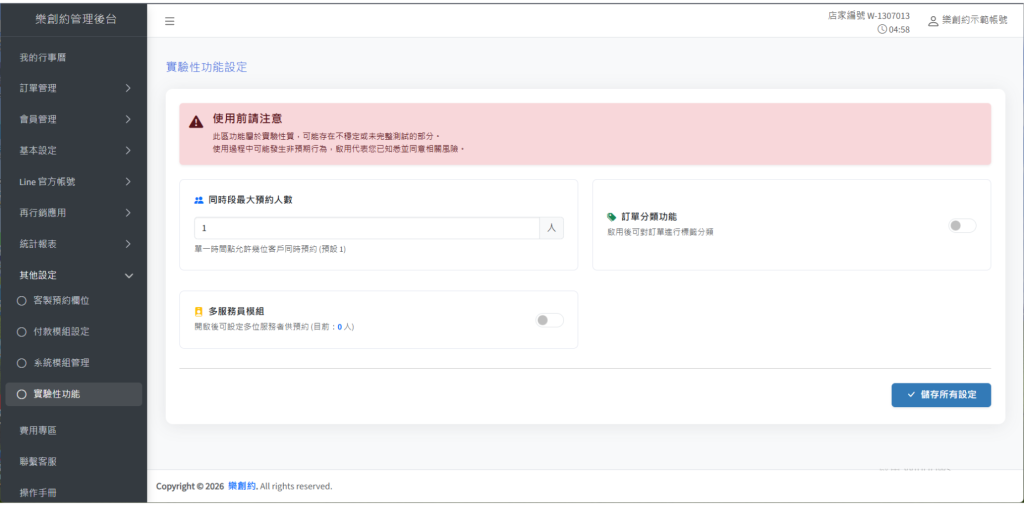This screenshot has width=1024, height=506.
Task: Click the red warning triangle icon
Action: tap(196, 121)
